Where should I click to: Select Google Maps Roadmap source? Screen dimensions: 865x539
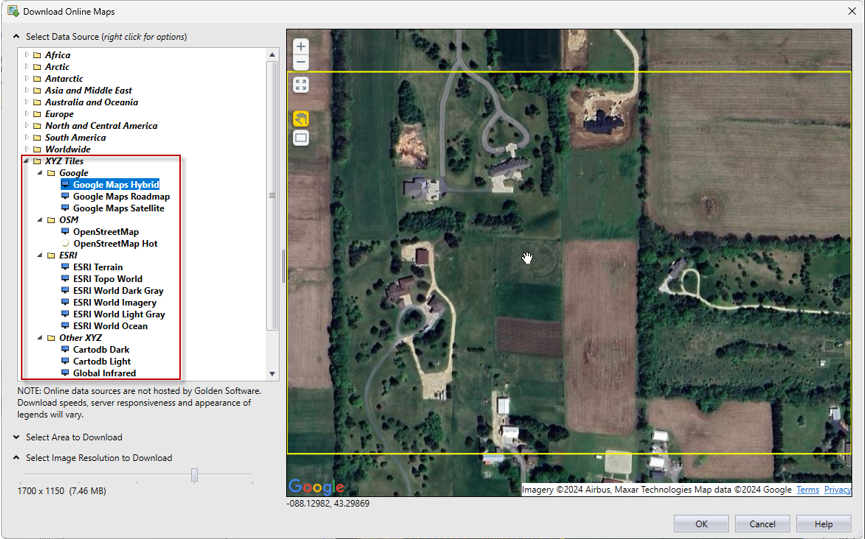121,197
